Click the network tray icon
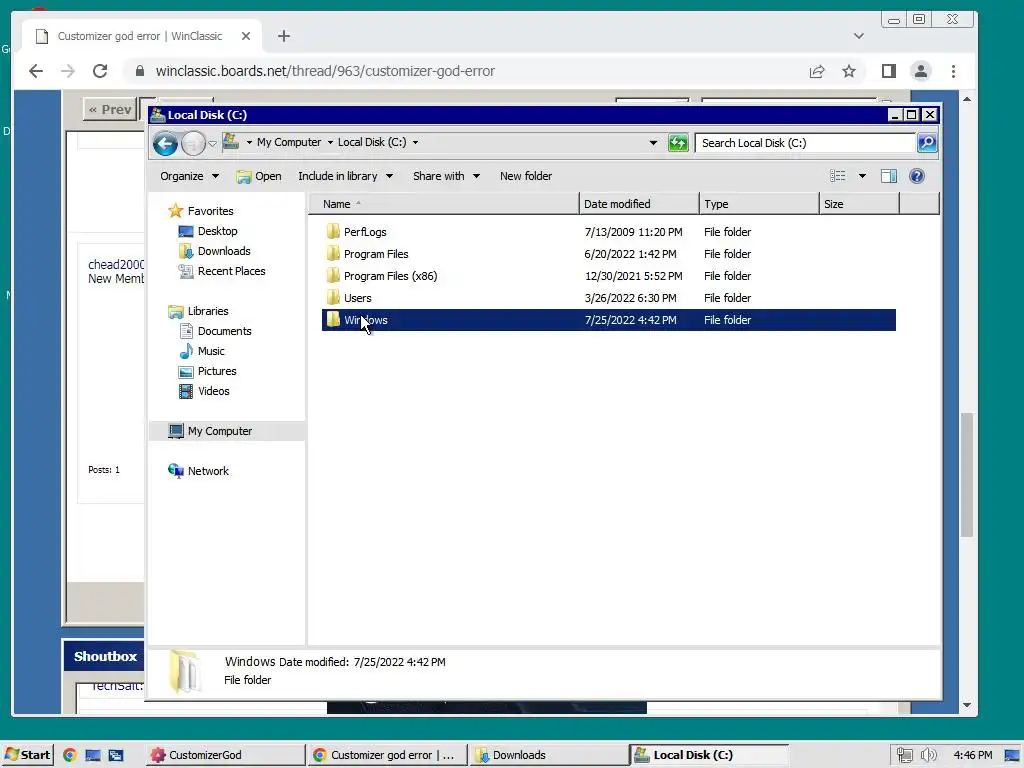 pos(904,755)
